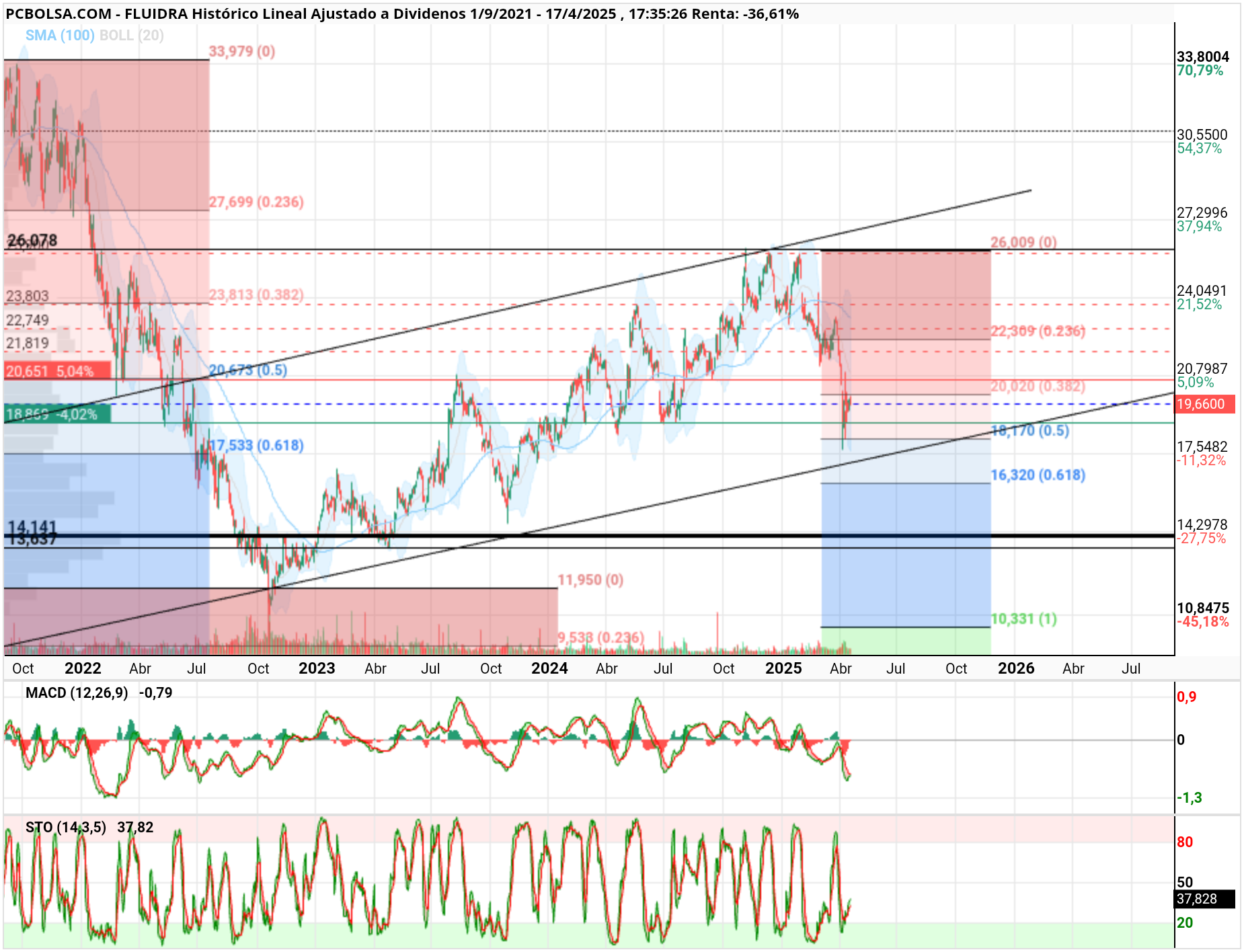
Task: Click the red 19,6600 current price tag
Action: [1205, 404]
